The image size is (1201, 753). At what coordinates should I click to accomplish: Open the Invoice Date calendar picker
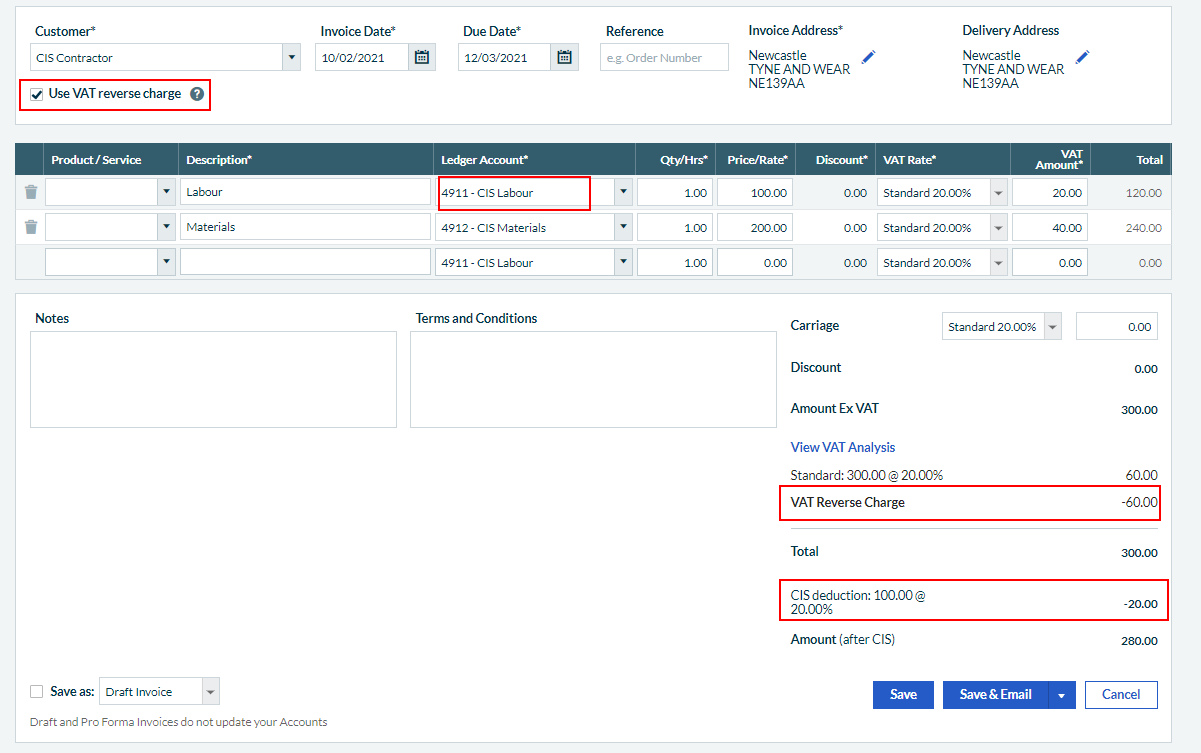click(422, 58)
